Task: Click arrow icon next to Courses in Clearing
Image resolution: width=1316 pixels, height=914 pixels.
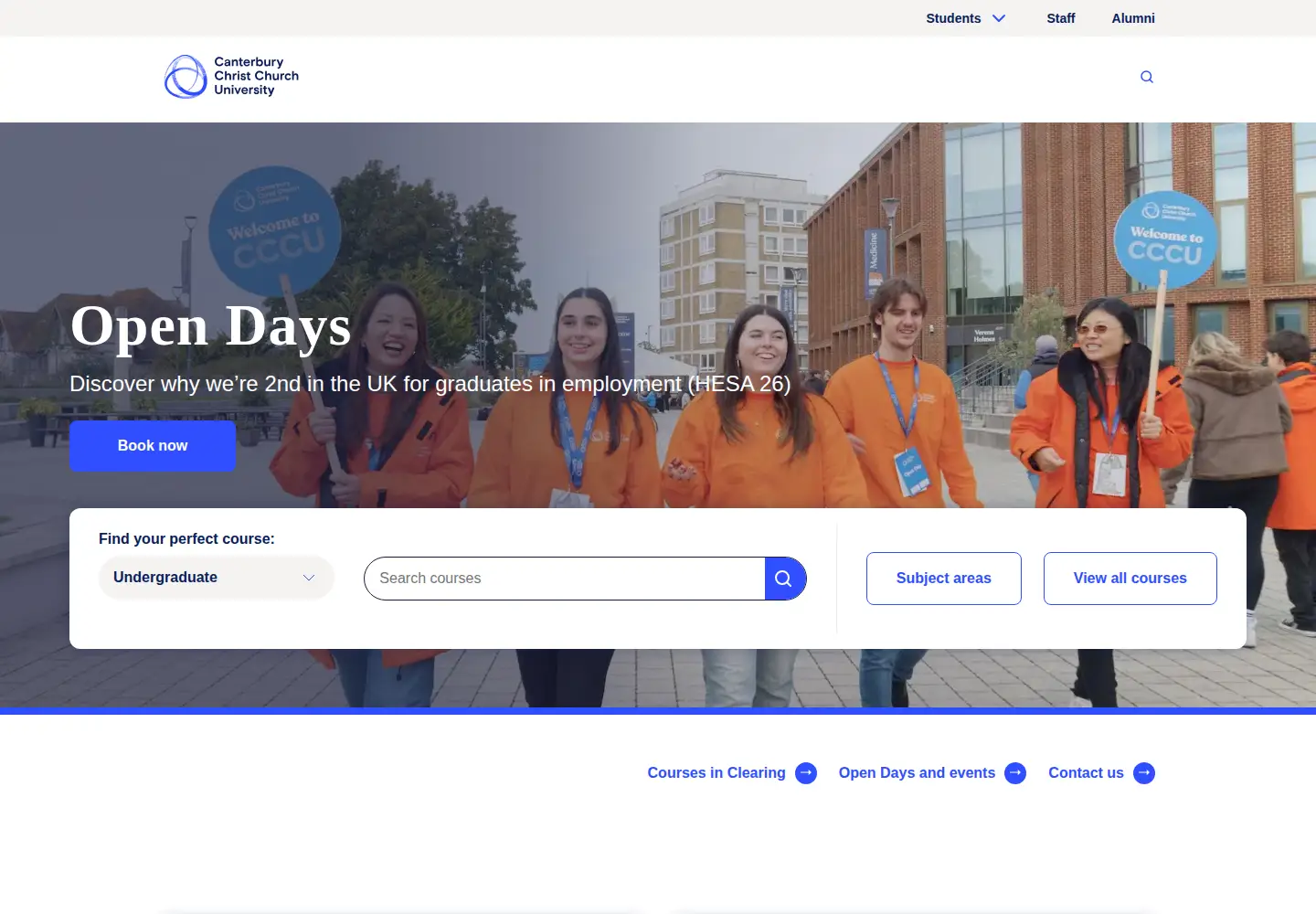Action: click(x=806, y=773)
